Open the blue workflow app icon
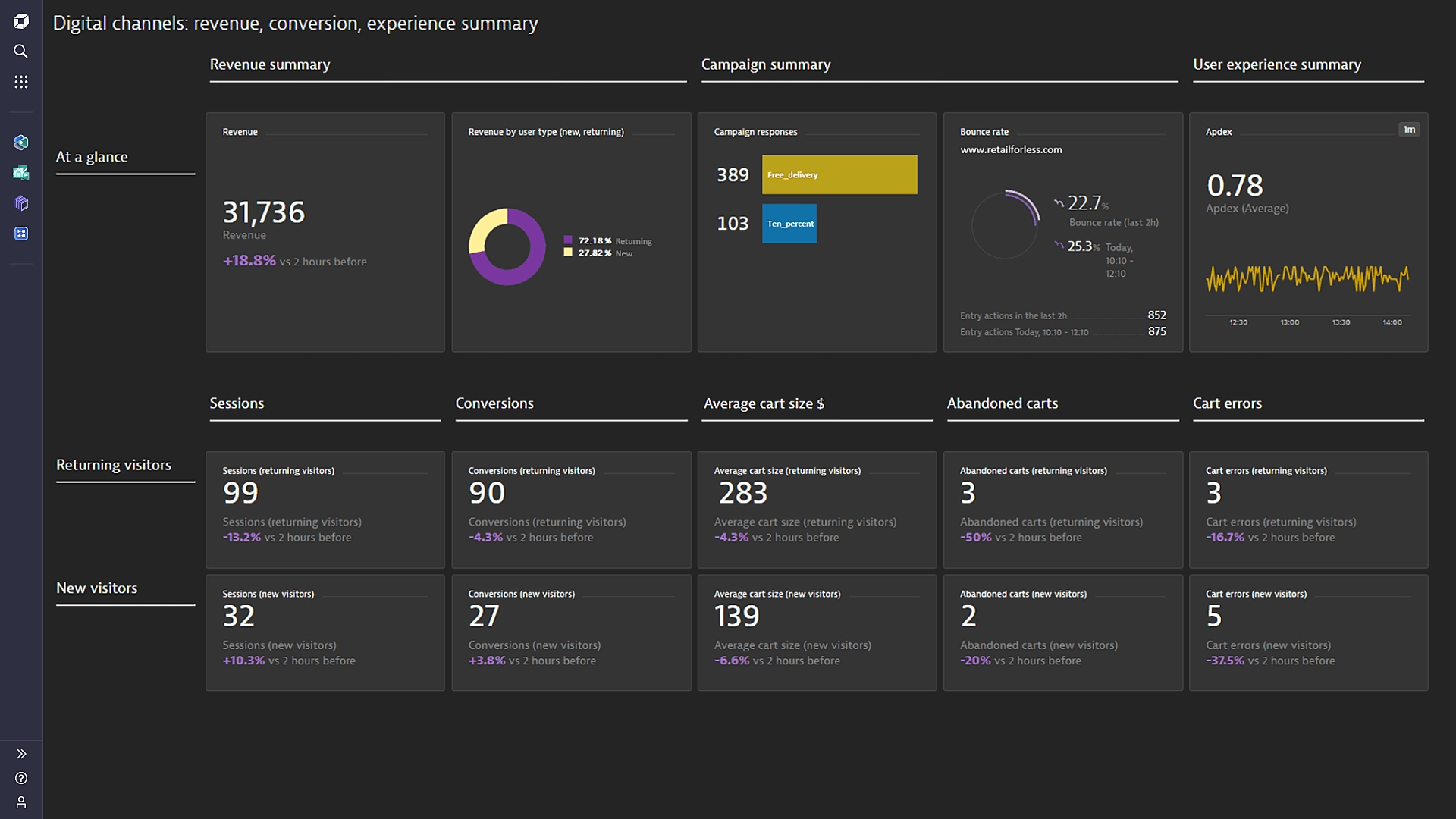This screenshot has height=819, width=1456. pyautogui.click(x=21, y=234)
